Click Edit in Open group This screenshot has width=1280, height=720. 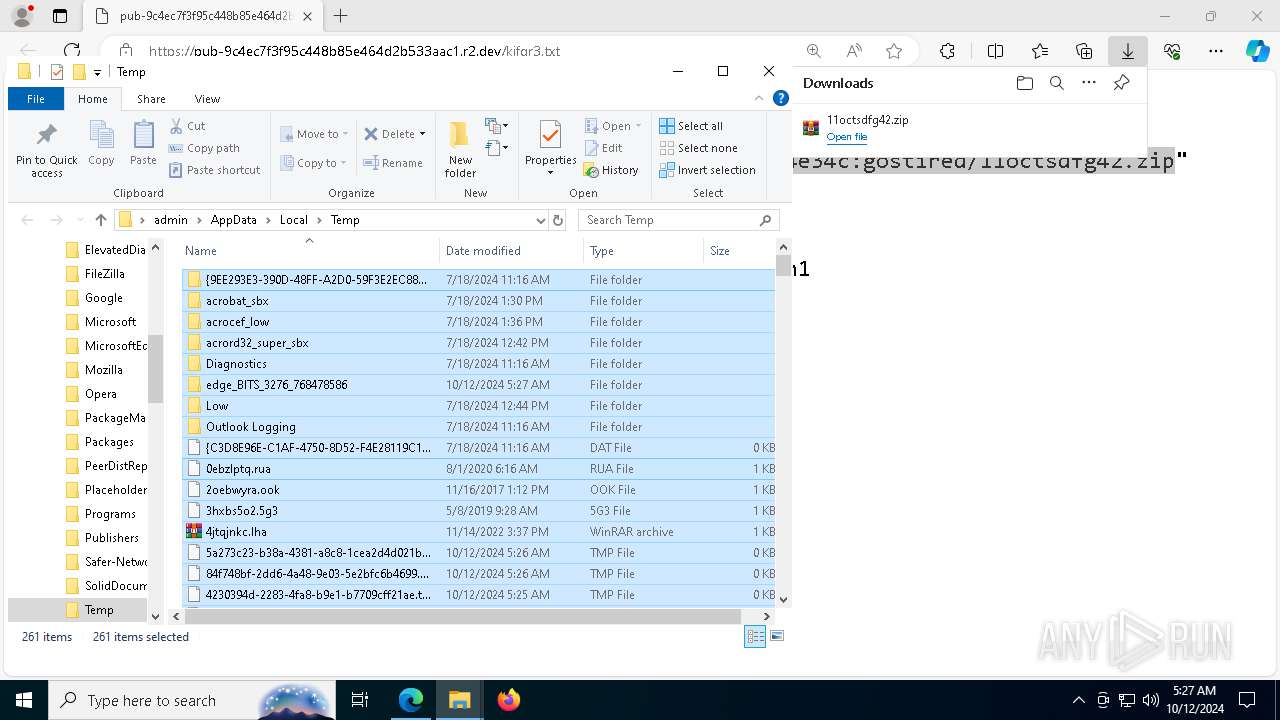tap(603, 148)
